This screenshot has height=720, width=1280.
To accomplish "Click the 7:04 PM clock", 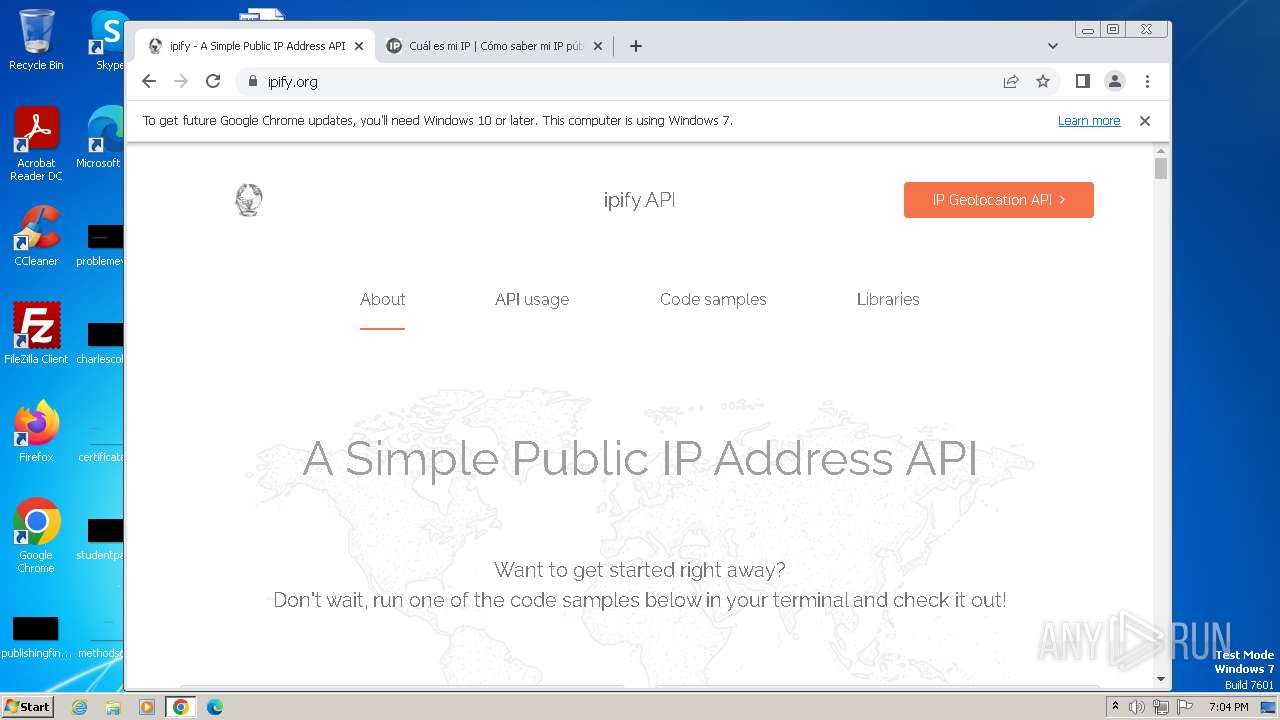I will coord(1228,707).
